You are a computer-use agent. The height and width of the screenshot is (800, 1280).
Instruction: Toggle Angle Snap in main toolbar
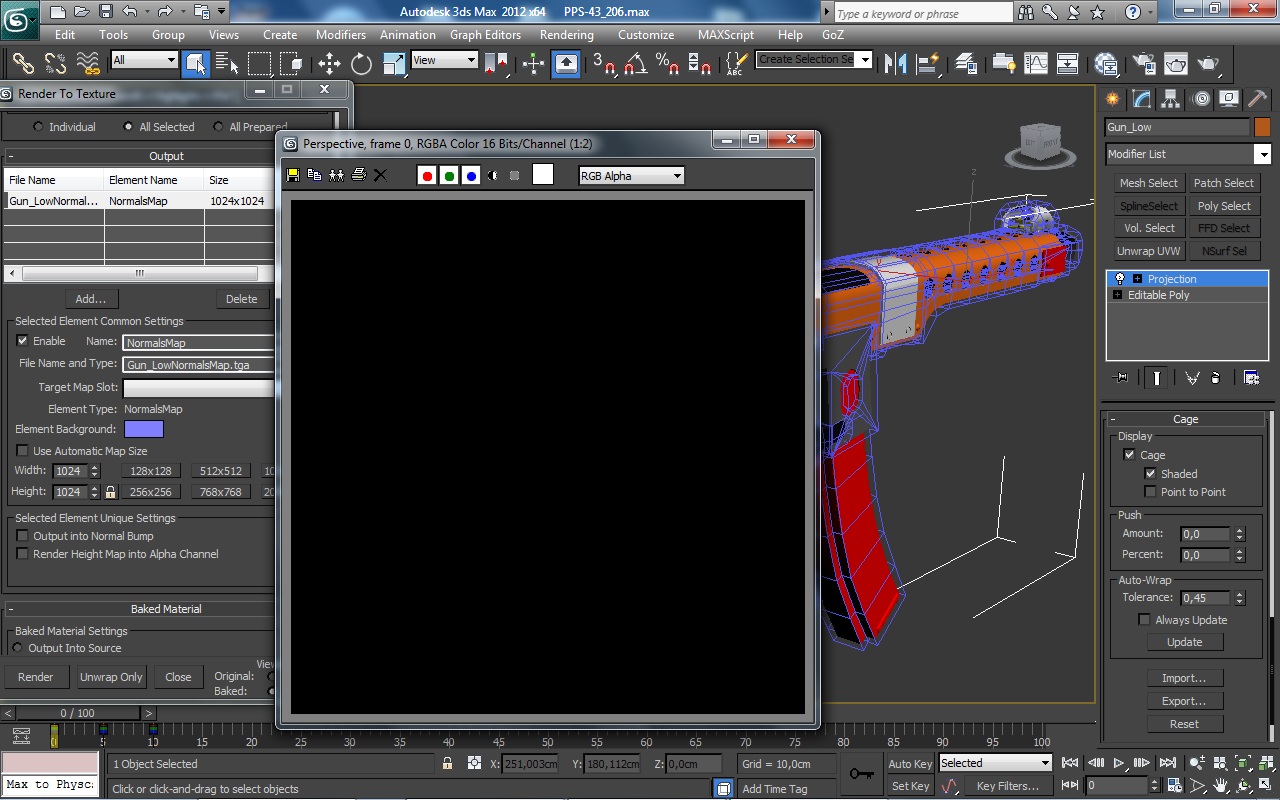tap(635, 64)
